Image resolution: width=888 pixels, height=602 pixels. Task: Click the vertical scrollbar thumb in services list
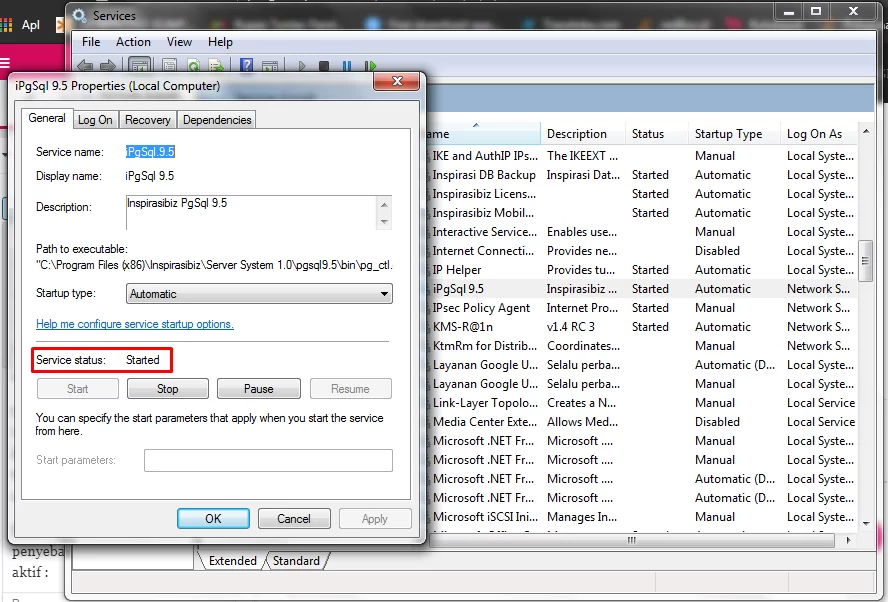point(865,261)
